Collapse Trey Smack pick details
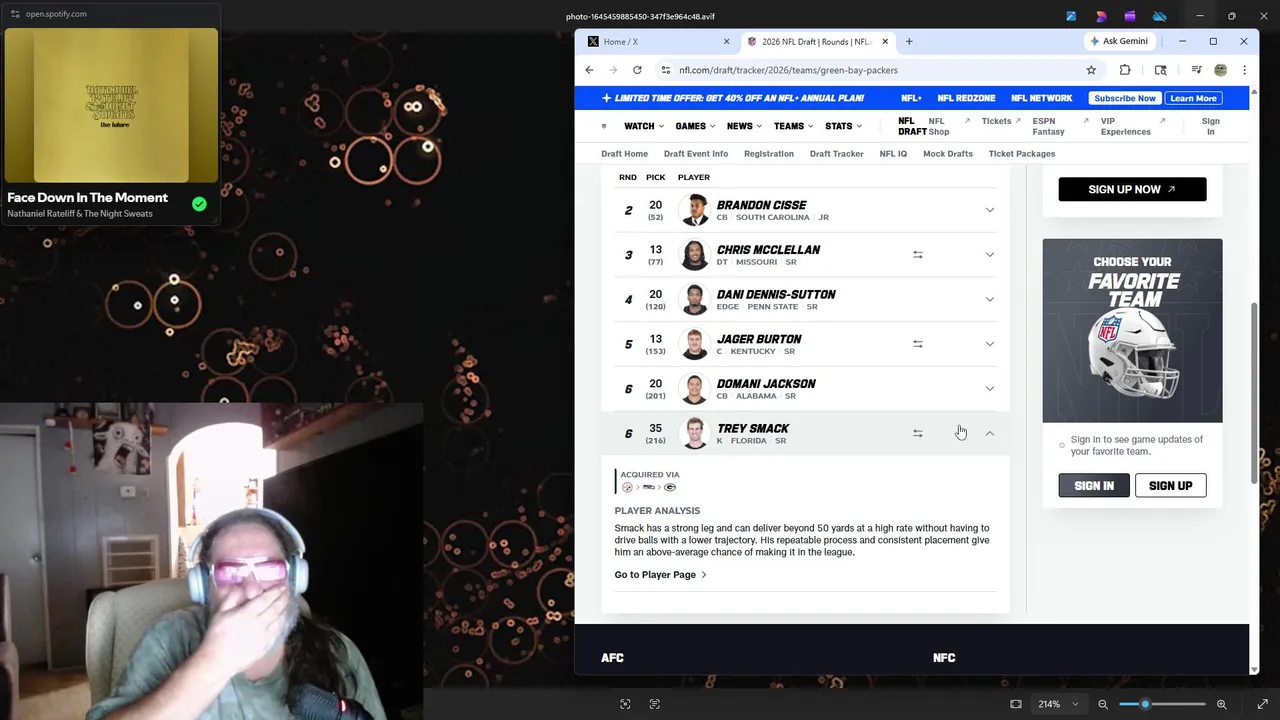Screen dimensions: 1280x720 coord(989,433)
